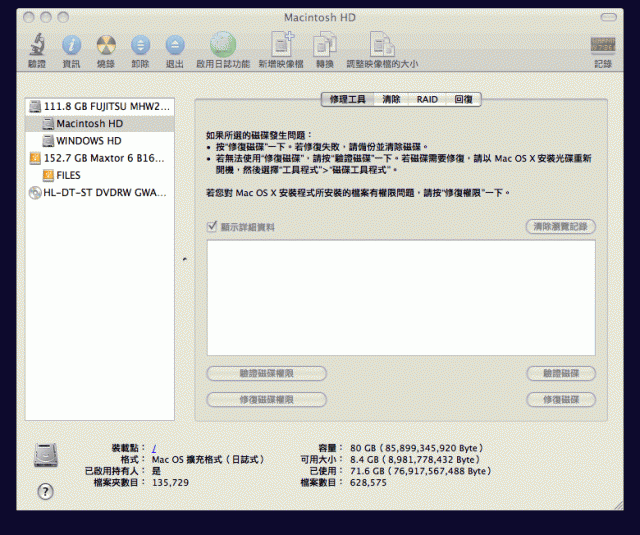Viewport: 640px width, 535px height.
Task: Open the Info toolbar icon
Action: click(x=71, y=45)
